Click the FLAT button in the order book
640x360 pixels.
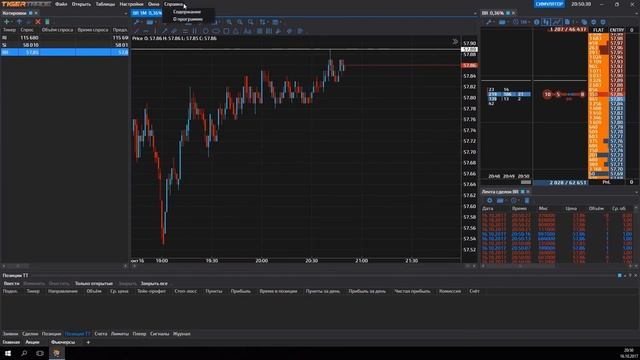pyautogui.click(x=598, y=30)
